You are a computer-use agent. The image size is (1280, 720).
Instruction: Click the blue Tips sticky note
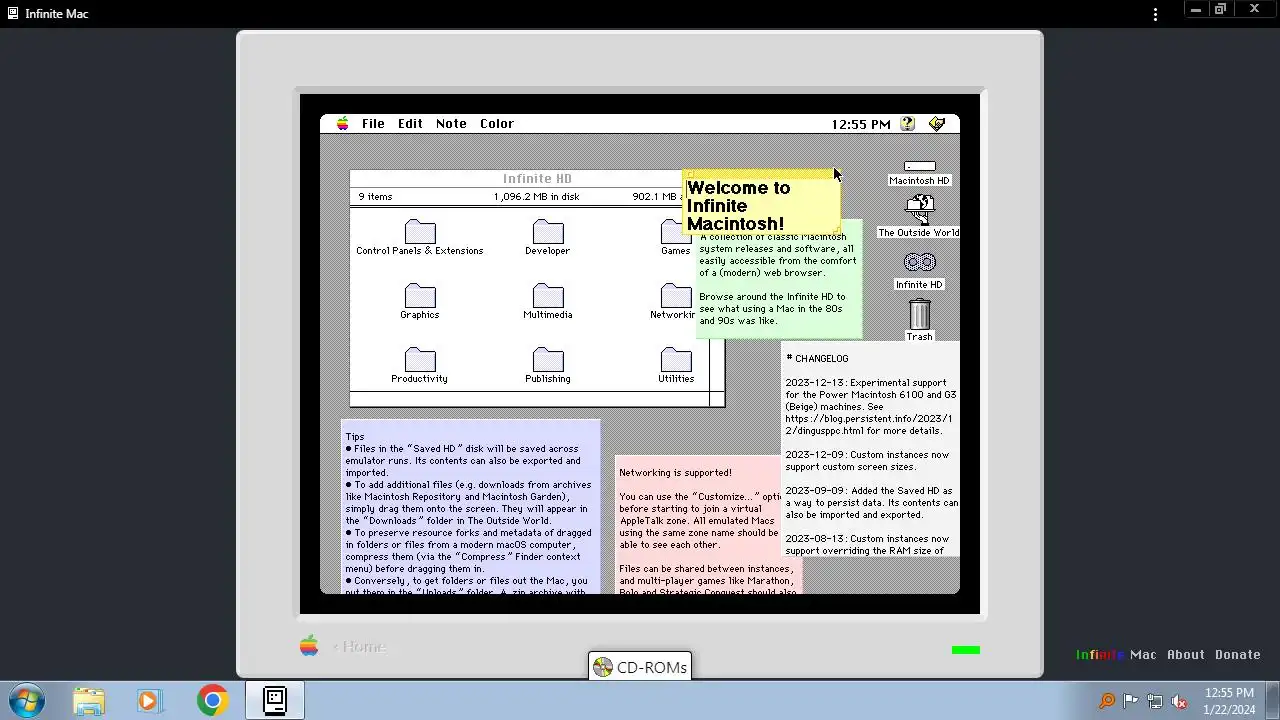(x=470, y=508)
